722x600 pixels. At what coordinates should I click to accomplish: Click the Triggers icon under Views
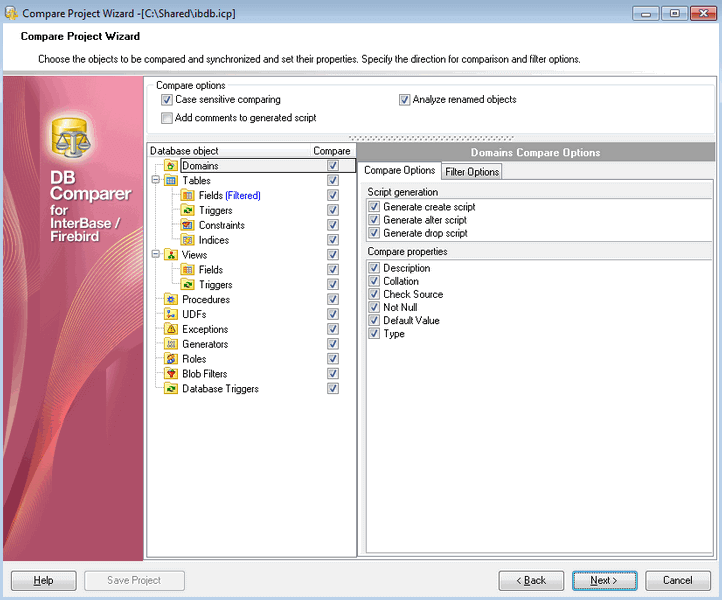(187, 285)
